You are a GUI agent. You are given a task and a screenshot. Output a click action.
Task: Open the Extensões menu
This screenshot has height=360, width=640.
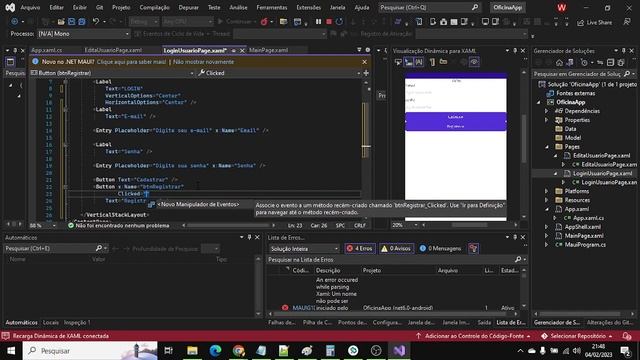pos(309,7)
